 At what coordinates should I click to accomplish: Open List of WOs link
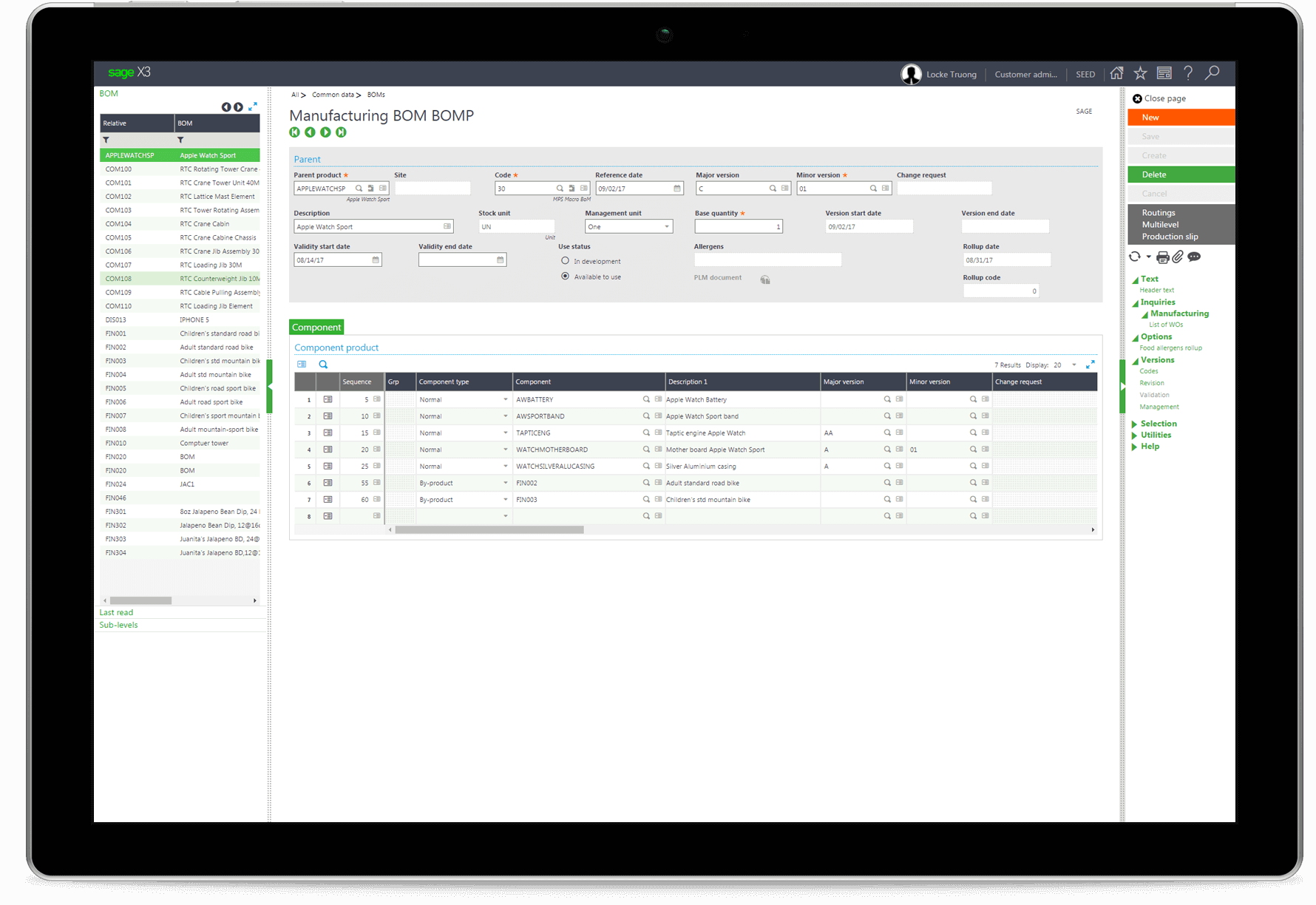pyautogui.click(x=1165, y=325)
